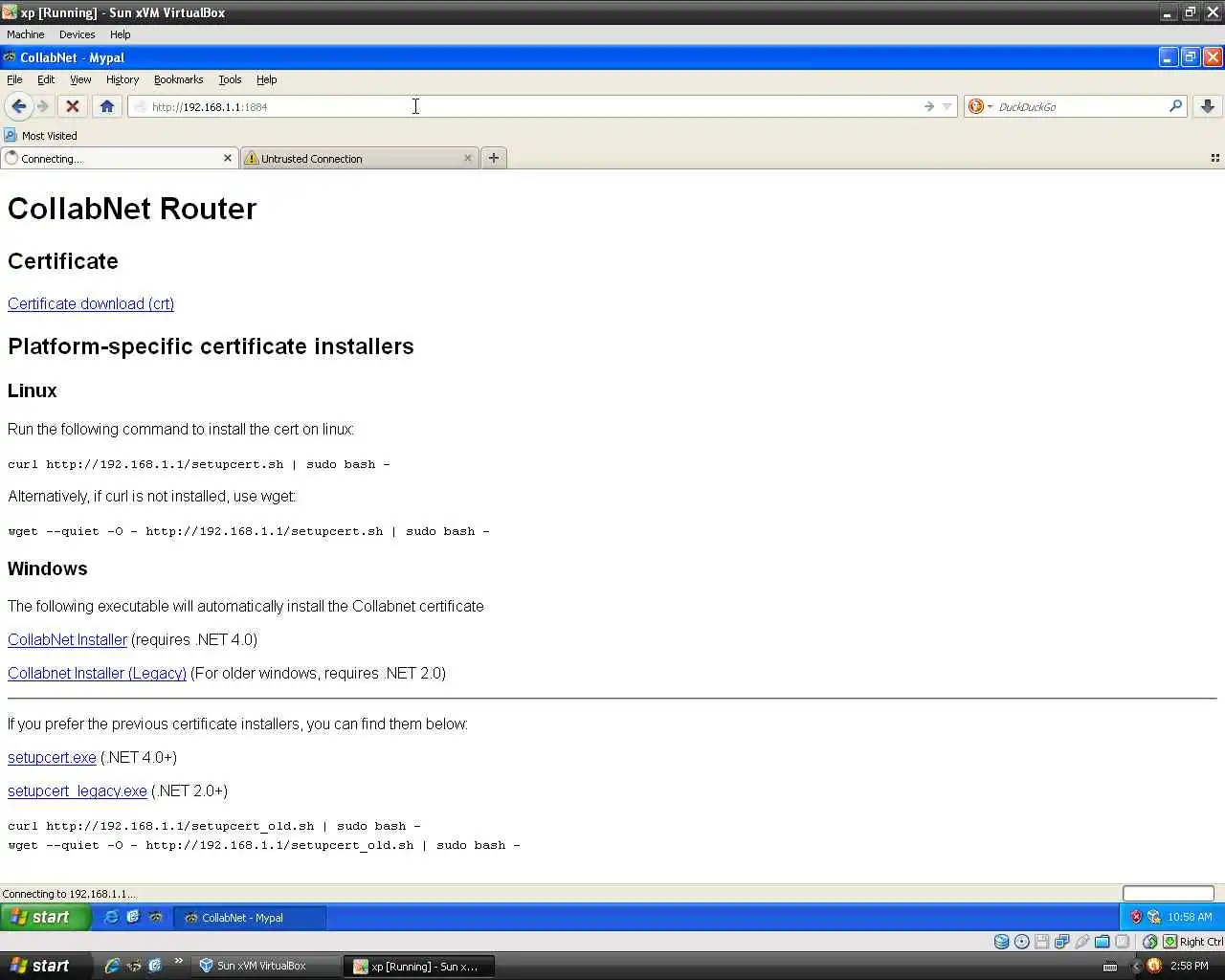Click the Go arrow in address bar
This screenshot has height=980, width=1225.
928,106
